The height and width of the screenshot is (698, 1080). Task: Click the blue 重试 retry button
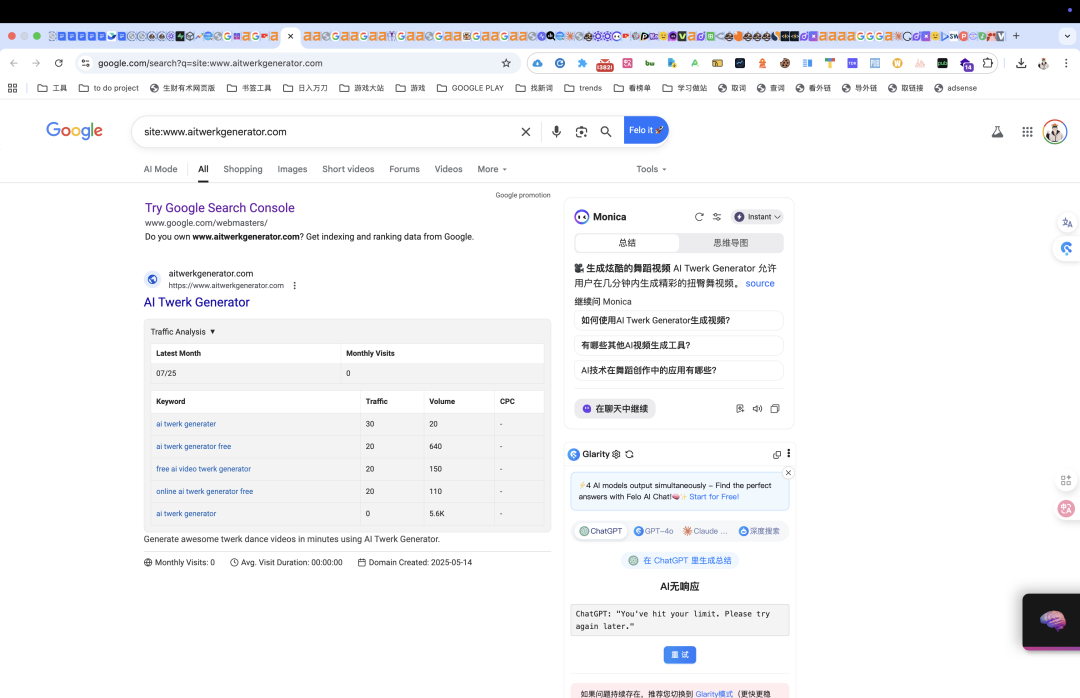(x=680, y=655)
